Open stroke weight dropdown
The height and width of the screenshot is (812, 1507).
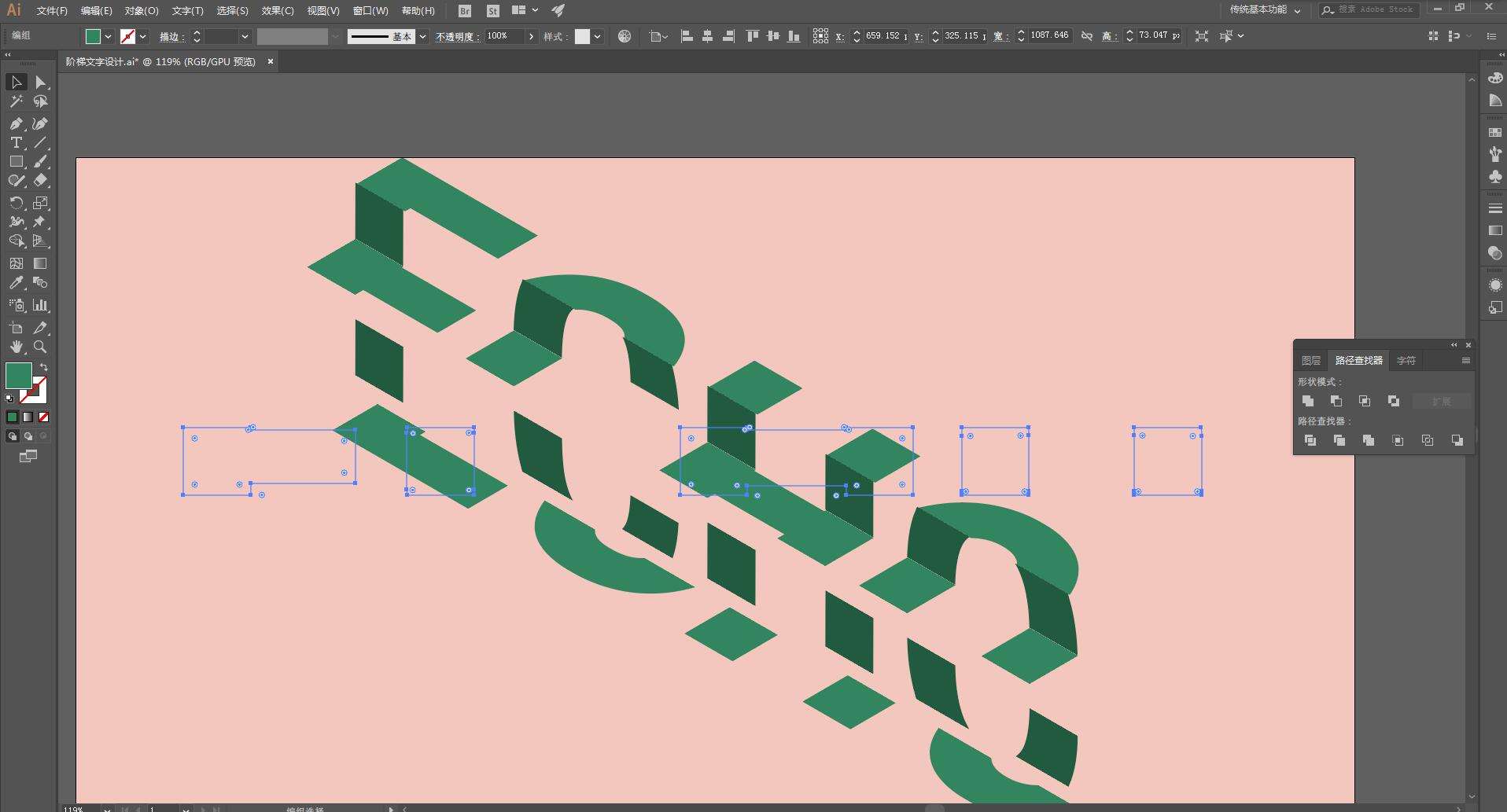click(245, 36)
